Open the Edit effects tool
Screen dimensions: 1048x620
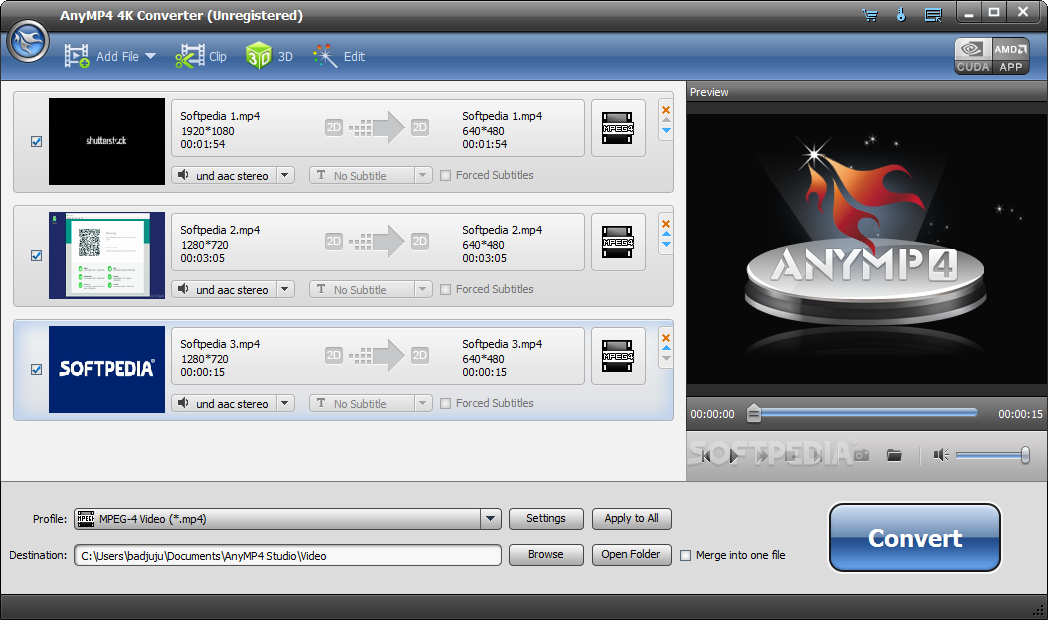pos(338,56)
